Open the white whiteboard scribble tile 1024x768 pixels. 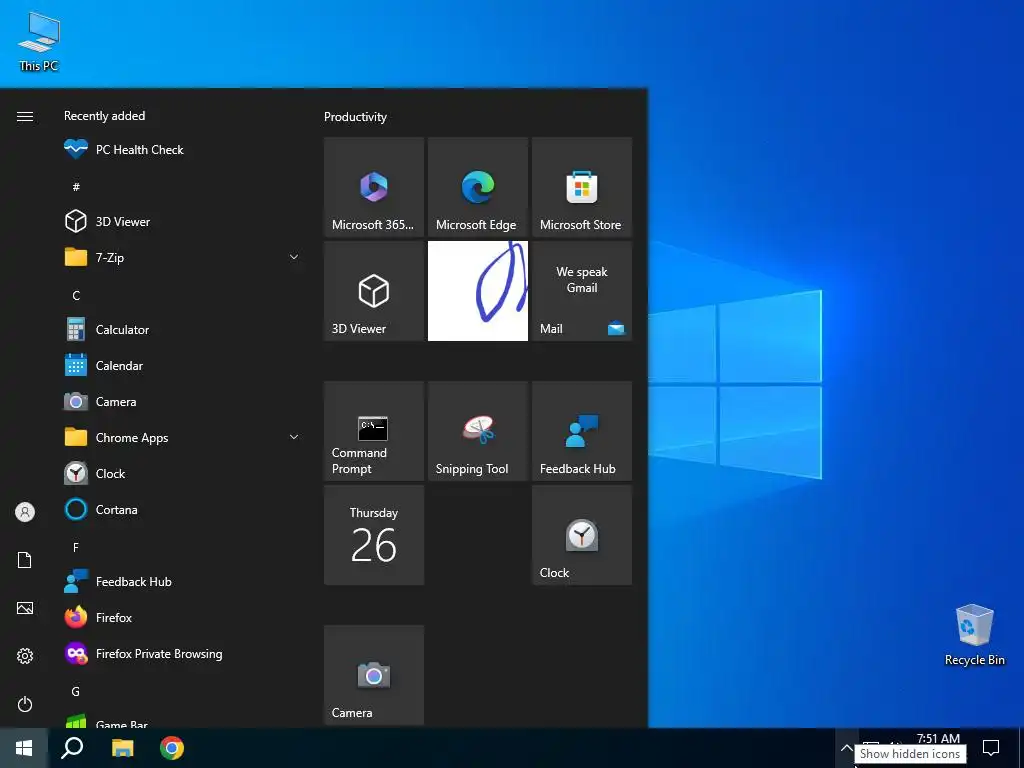(x=478, y=291)
